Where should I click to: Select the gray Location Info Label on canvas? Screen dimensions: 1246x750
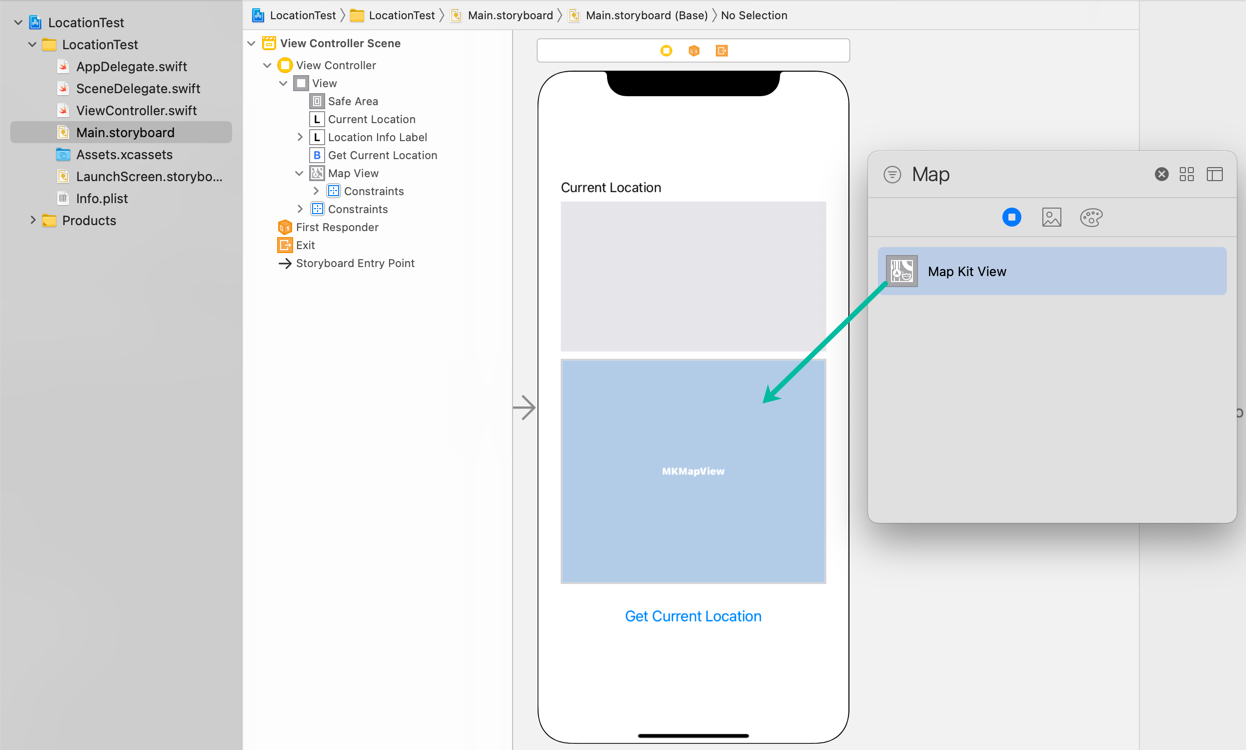pos(693,276)
